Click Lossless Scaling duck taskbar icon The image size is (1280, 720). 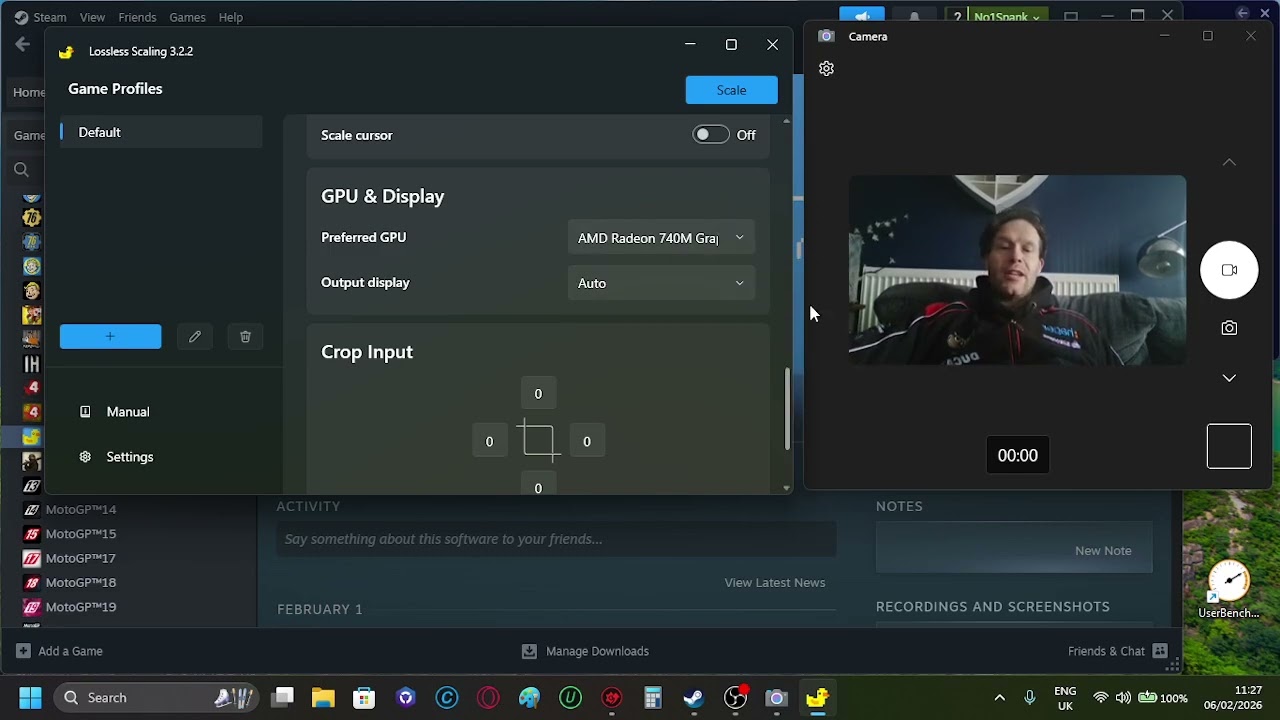pos(817,698)
